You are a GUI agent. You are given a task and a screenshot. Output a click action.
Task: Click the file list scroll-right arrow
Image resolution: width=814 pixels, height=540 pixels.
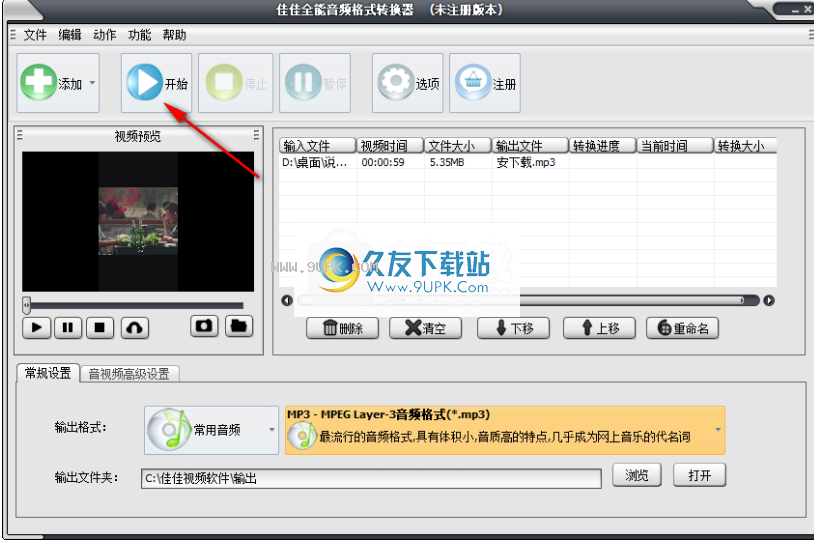(769, 300)
